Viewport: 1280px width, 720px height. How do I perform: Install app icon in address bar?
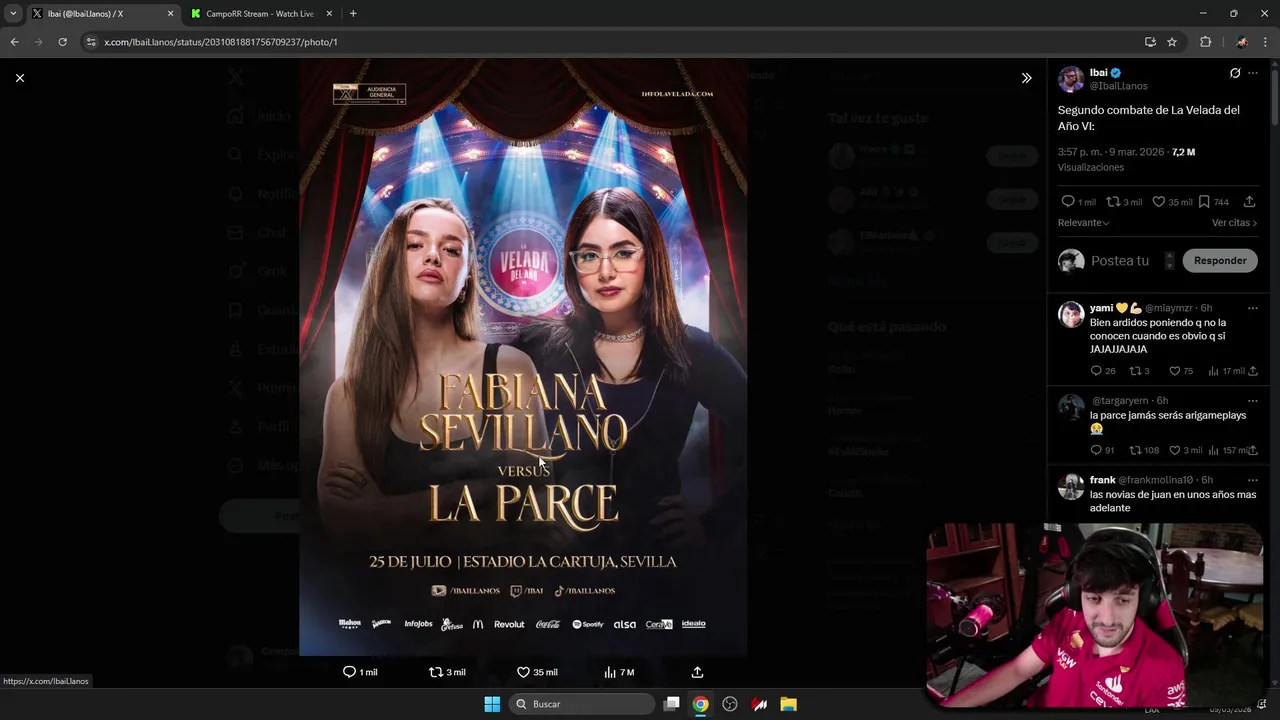[x=1150, y=42]
